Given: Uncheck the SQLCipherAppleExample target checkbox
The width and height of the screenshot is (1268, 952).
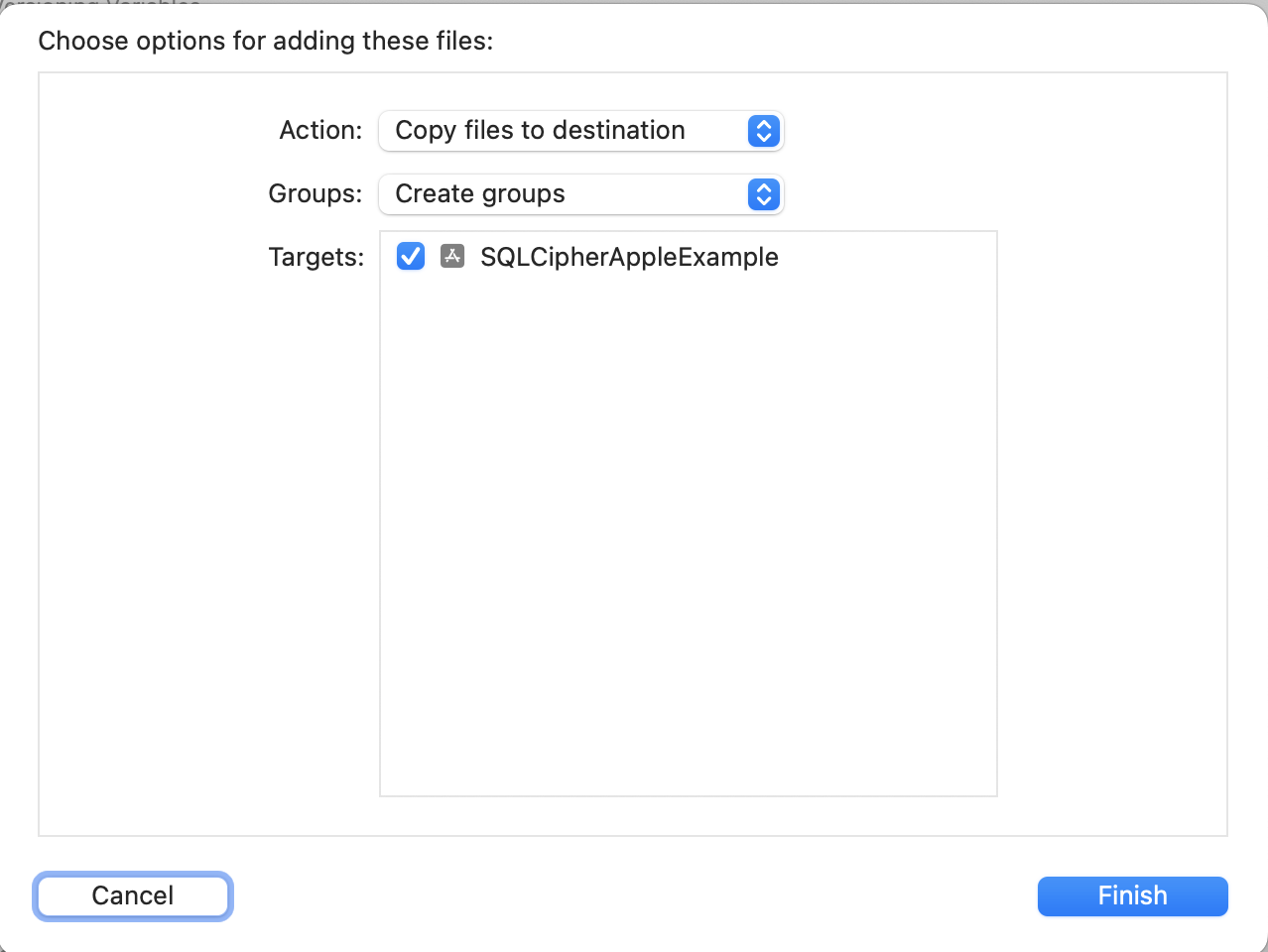Looking at the screenshot, I should pos(411,257).
